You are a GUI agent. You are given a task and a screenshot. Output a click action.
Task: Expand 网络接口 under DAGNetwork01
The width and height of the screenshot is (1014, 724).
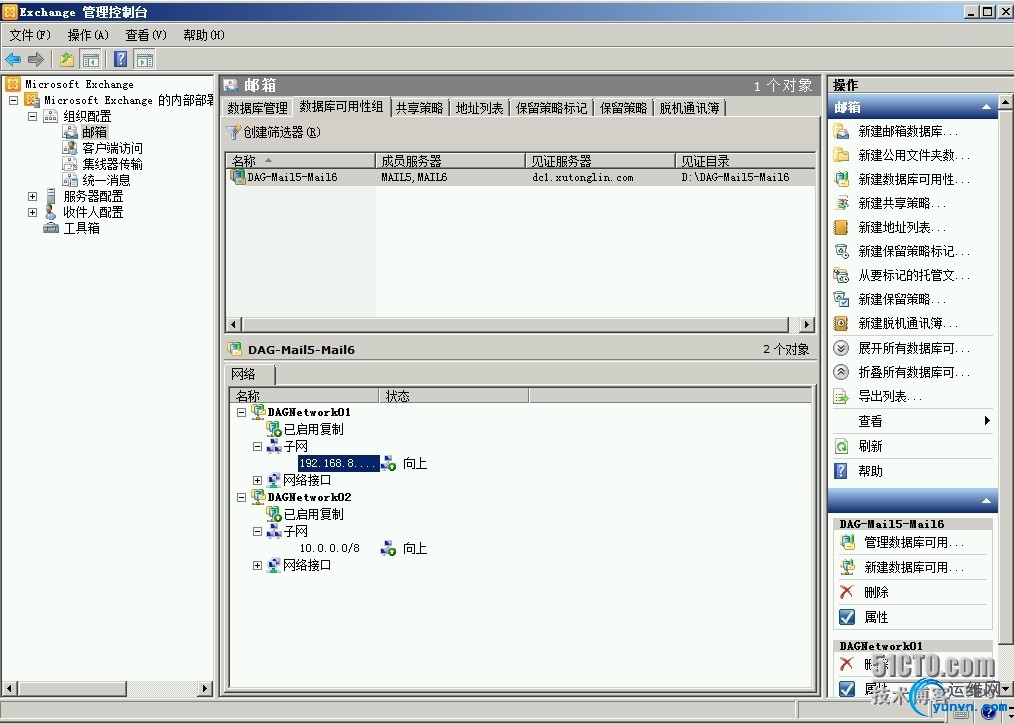click(x=257, y=480)
